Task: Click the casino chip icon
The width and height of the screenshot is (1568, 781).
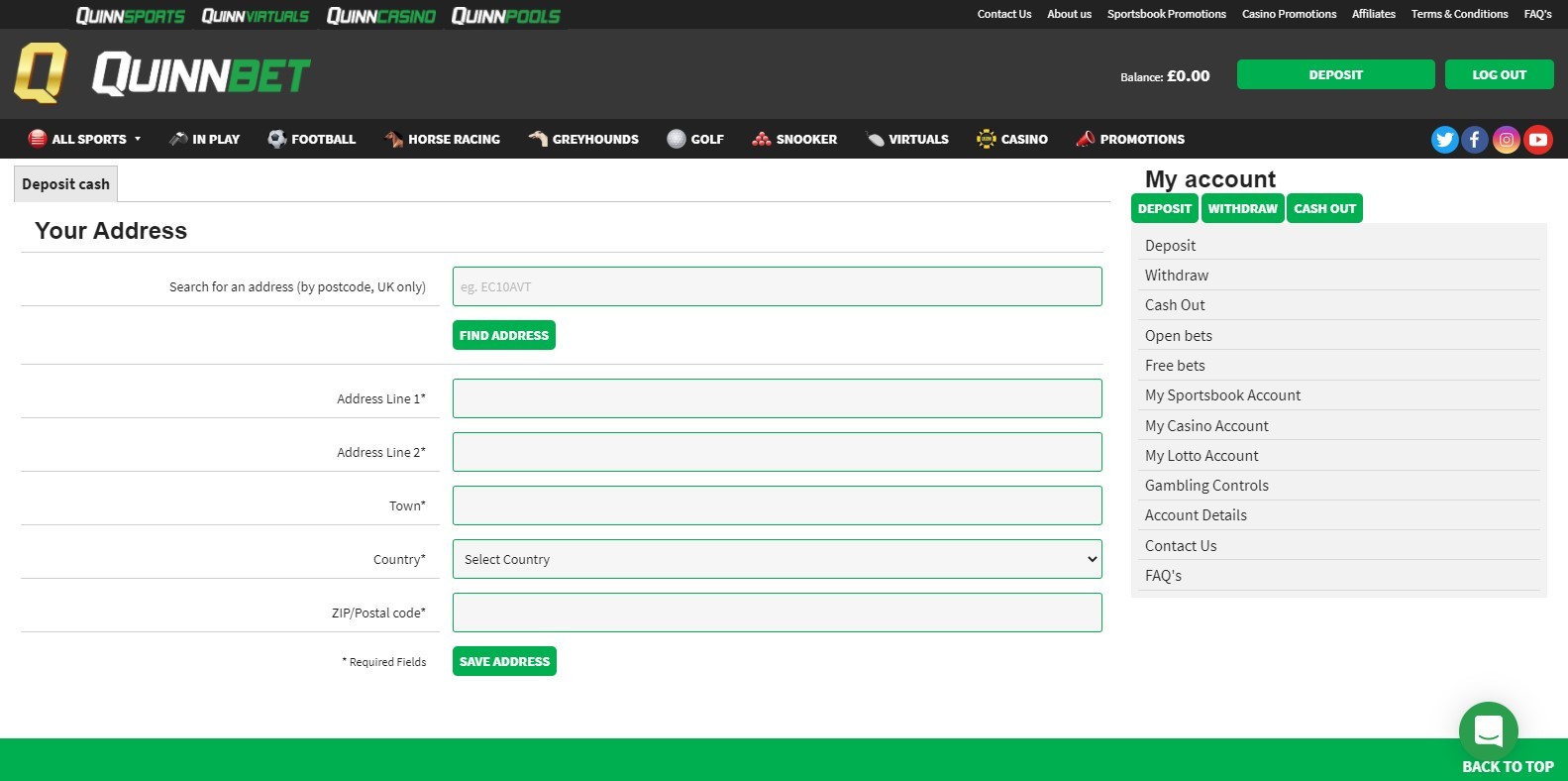Action: click(x=986, y=139)
